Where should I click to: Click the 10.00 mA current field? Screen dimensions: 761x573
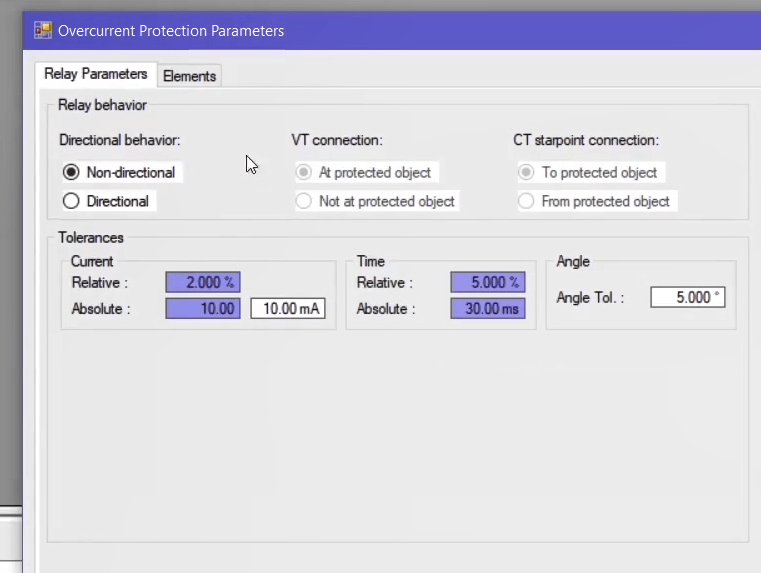coord(288,309)
